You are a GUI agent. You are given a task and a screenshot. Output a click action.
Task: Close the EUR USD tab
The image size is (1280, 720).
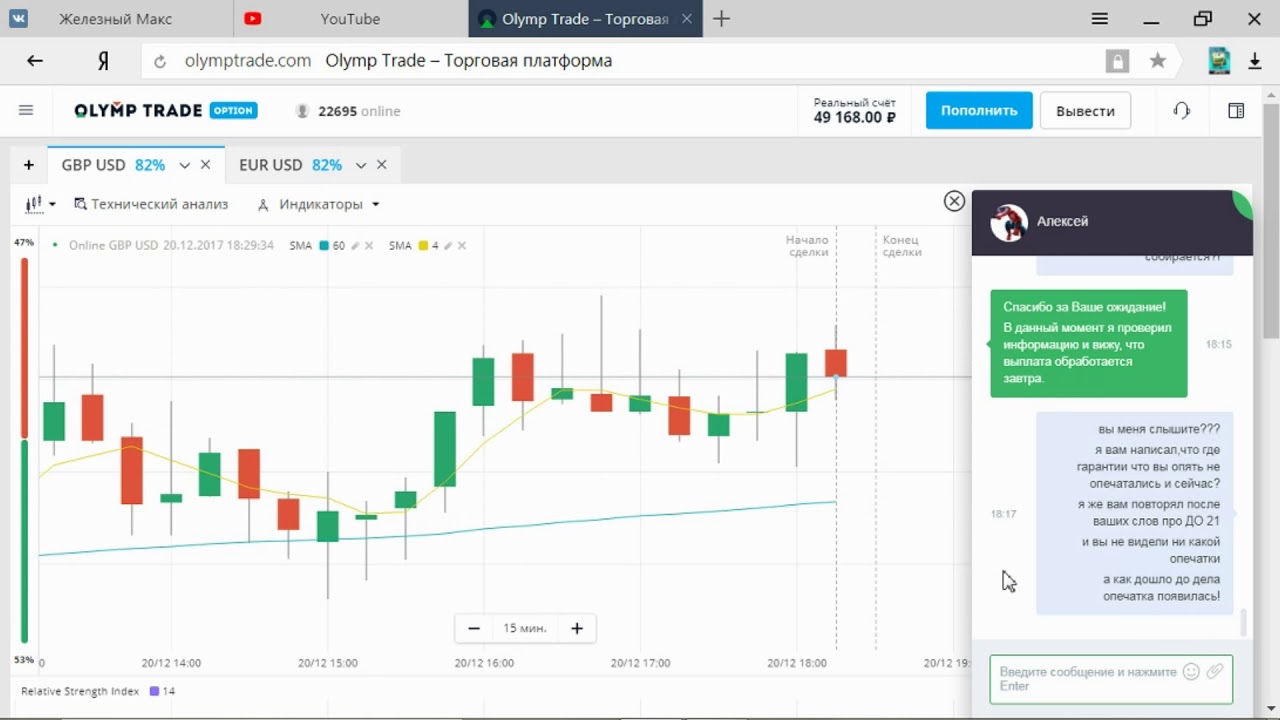[382, 165]
